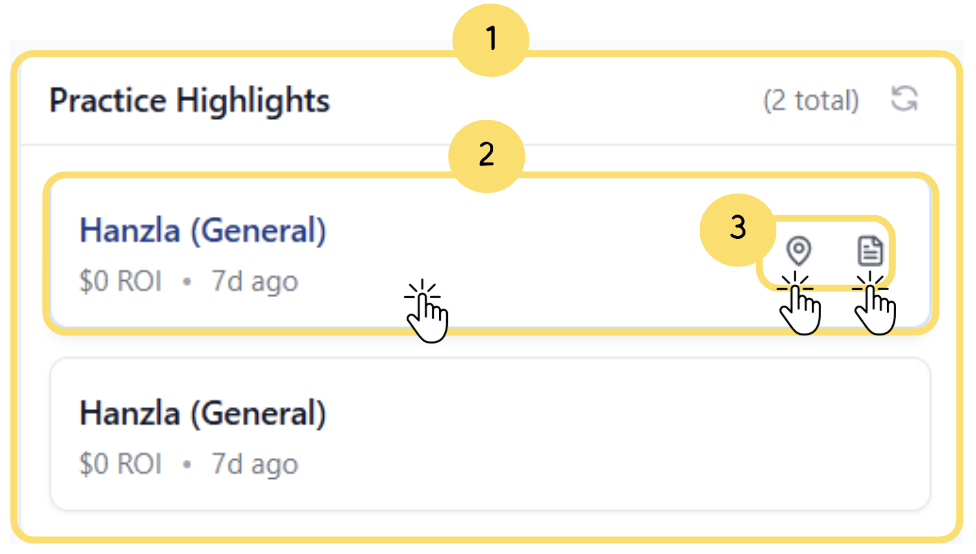Click the yellow badge numbered 3
The width and height of the screenshot is (976, 554).
pos(737,228)
